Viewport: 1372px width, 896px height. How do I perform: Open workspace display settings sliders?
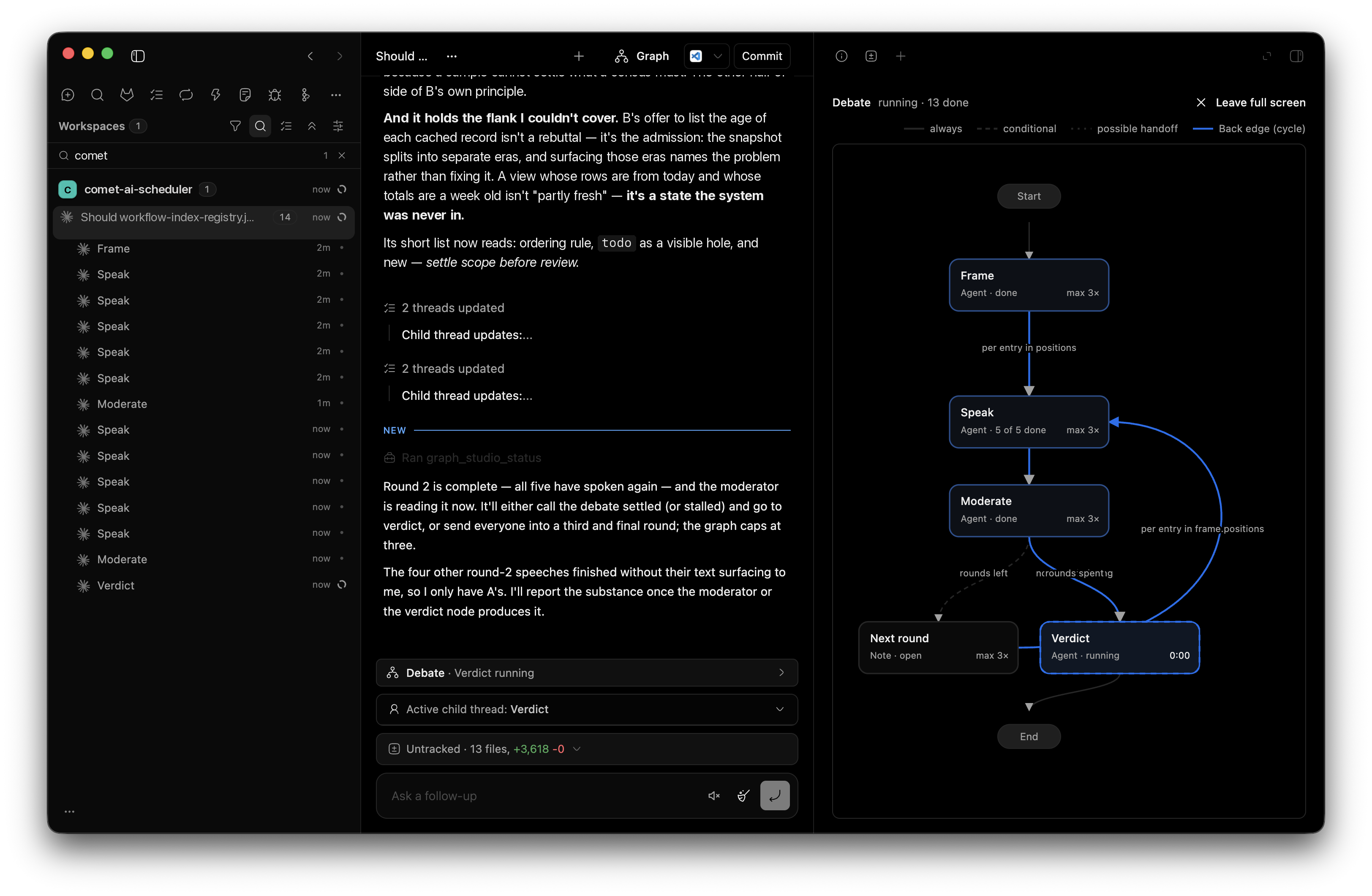338,125
